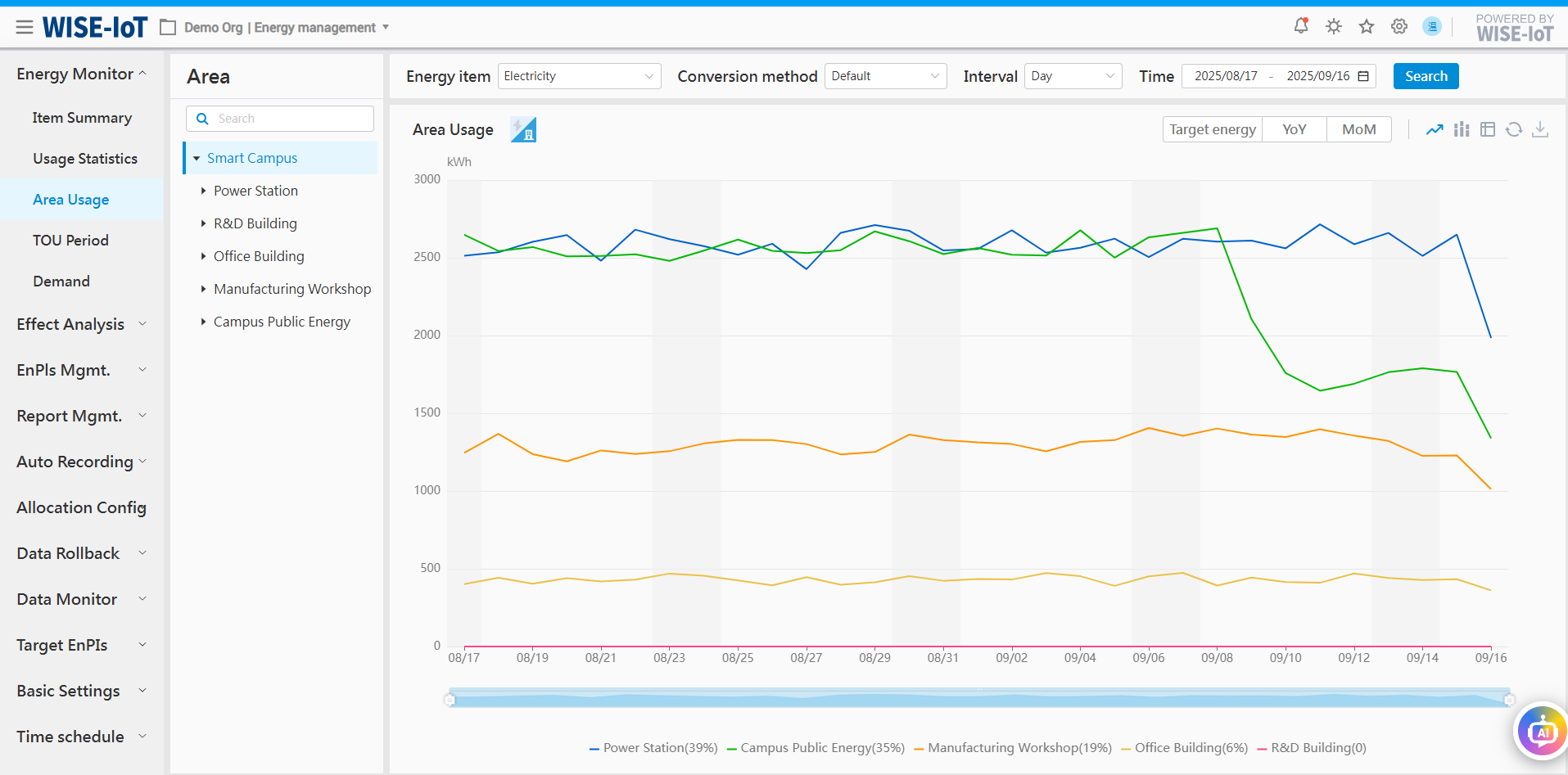Click the blue Search button

point(1426,76)
